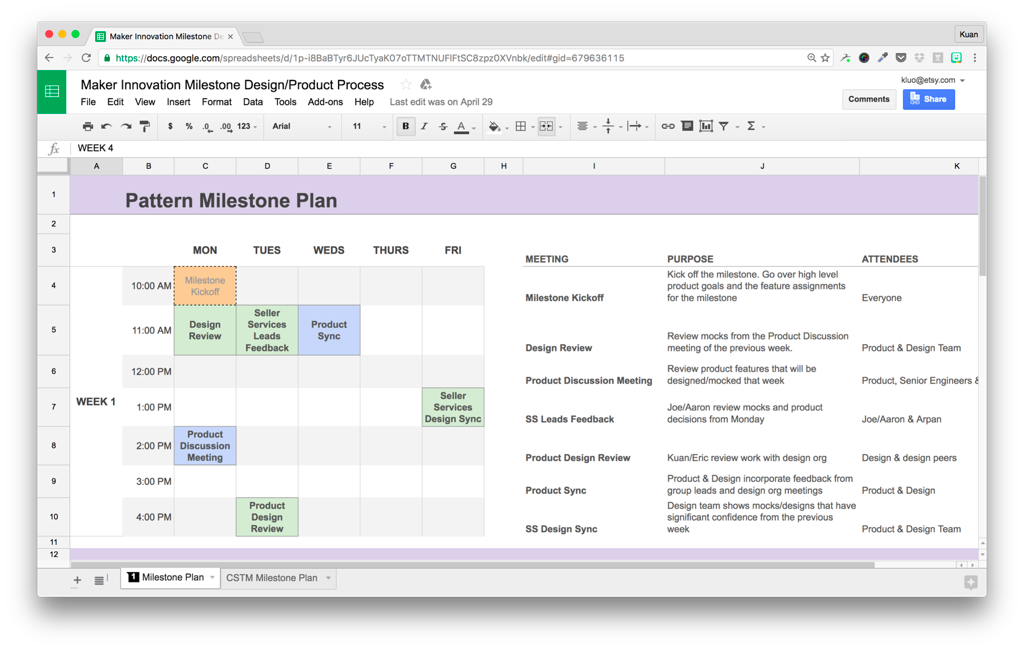Screen dimensions: 1024x650
Task: Open the text wrapping options
Action: click(634, 126)
